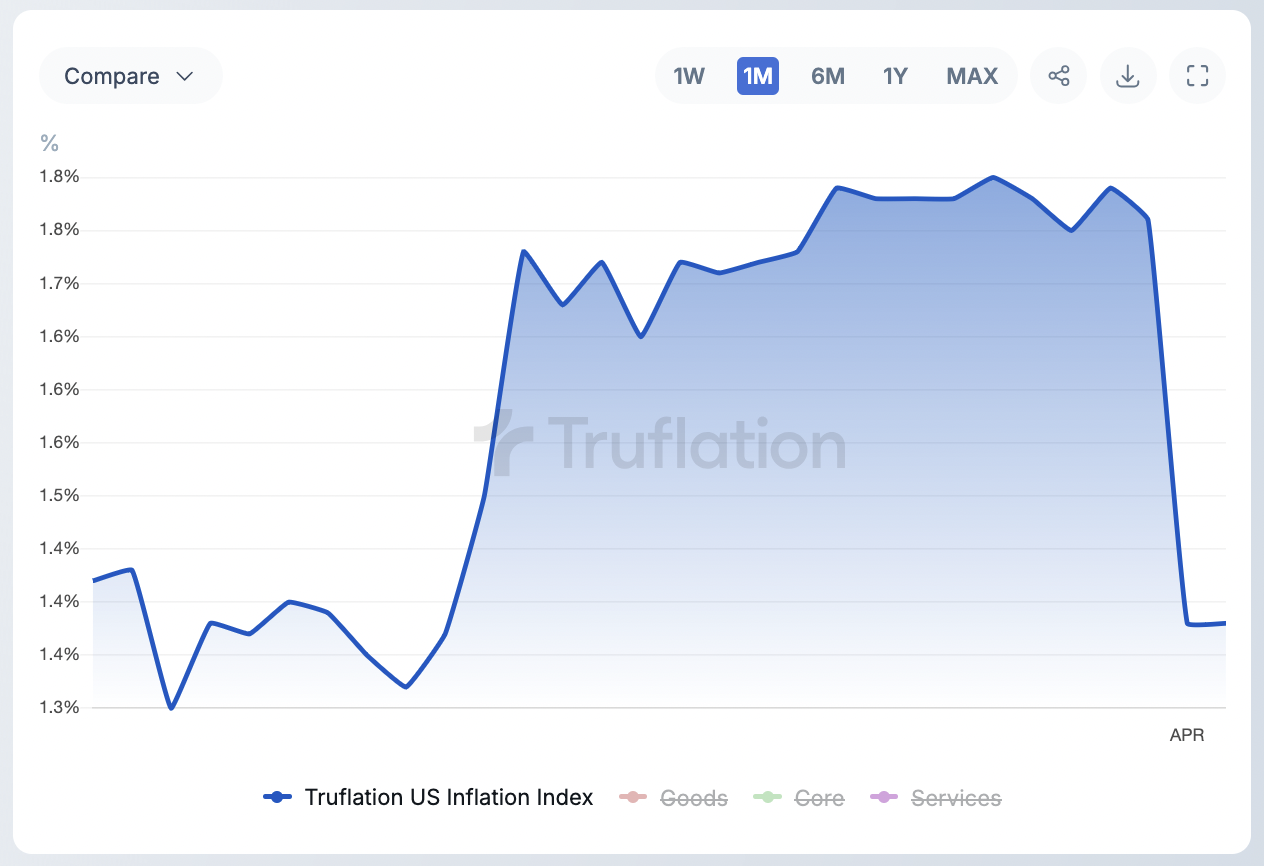Click the blue Inflation Index legend marker
The width and height of the screenshot is (1264, 866).
coord(277,797)
